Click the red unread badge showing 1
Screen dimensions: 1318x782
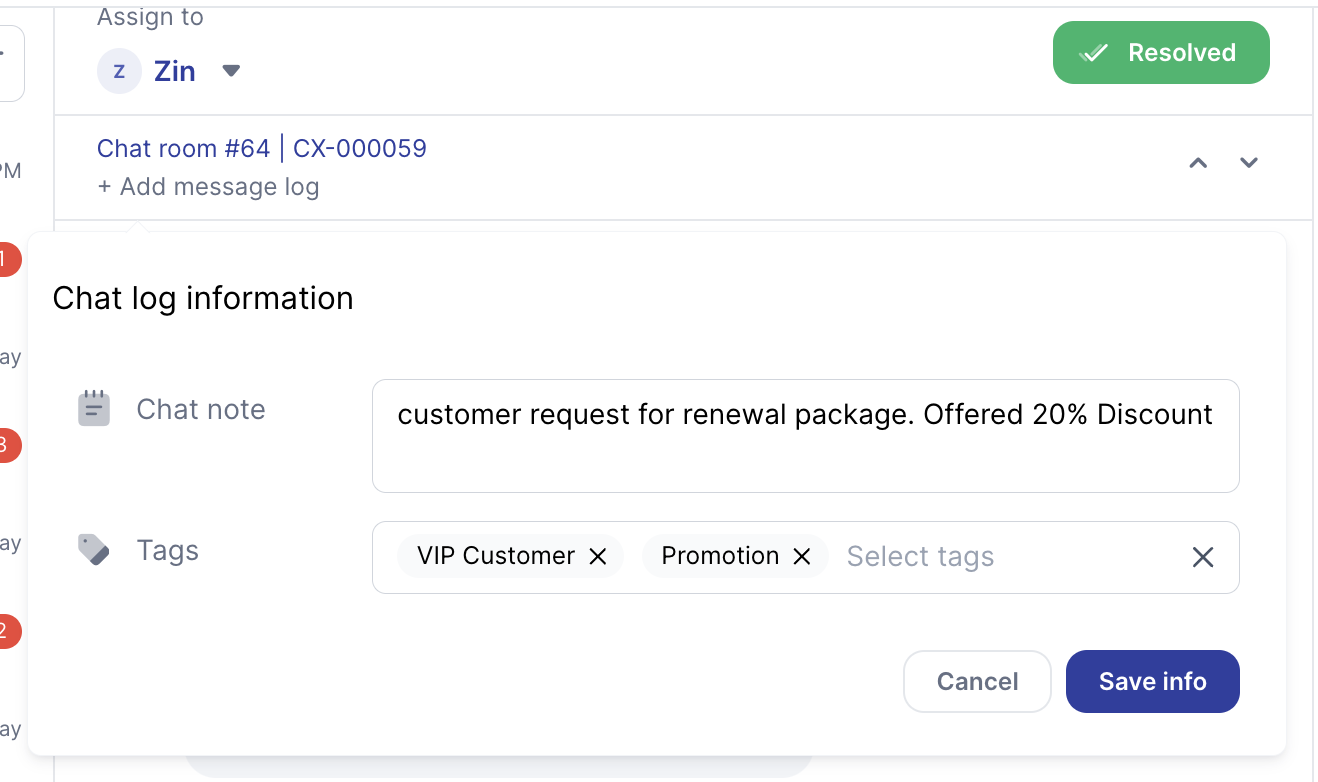tap(5, 259)
